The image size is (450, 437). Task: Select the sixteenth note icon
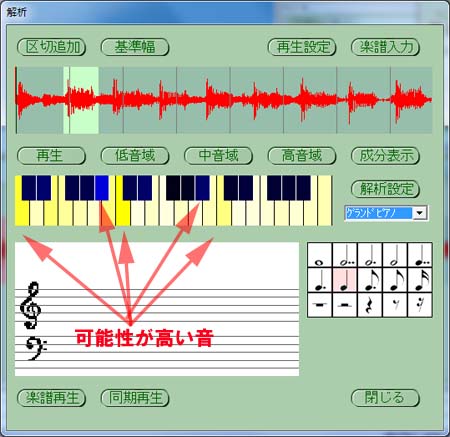tap(420, 280)
